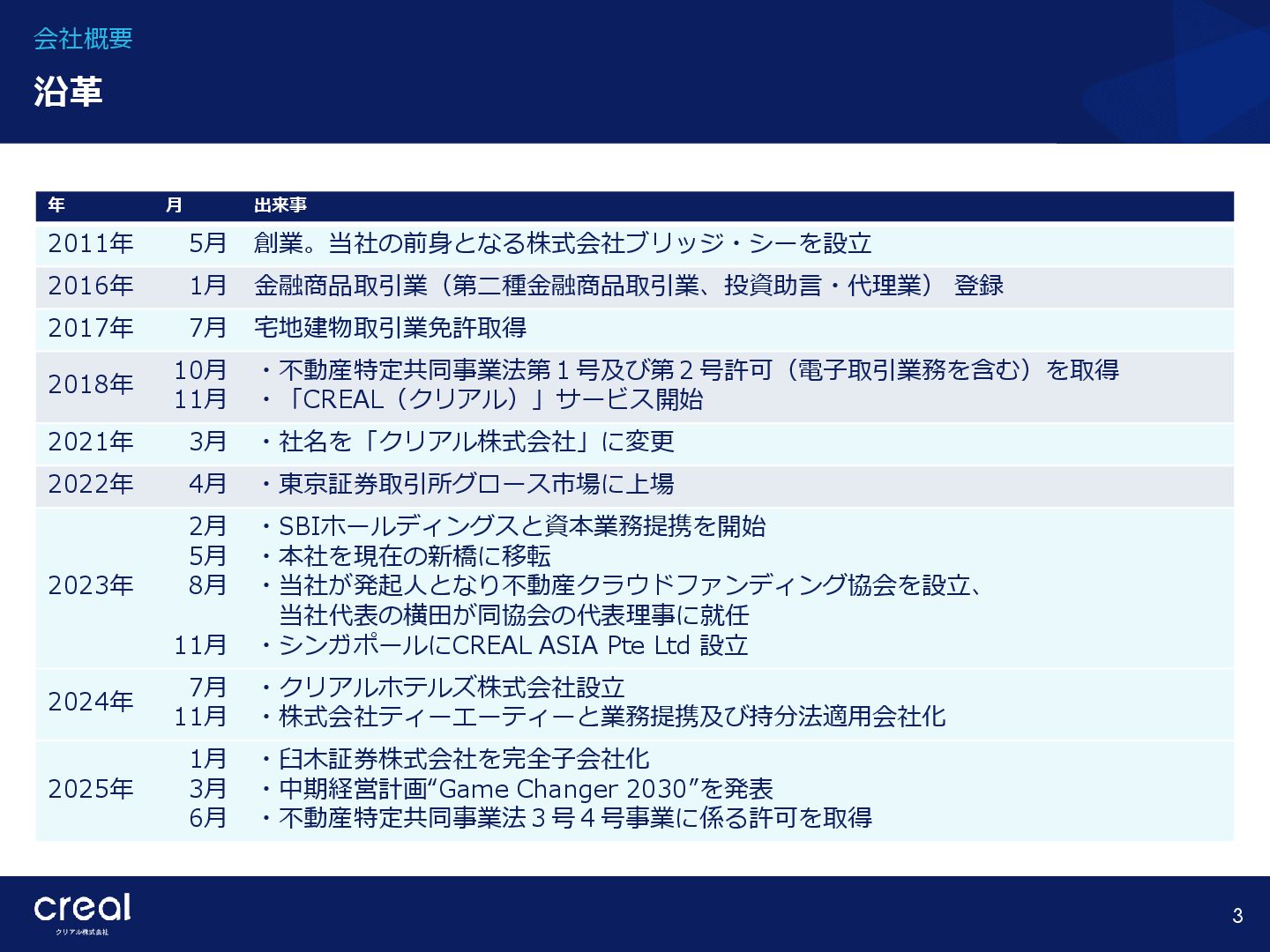The height and width of the screenshot is (952, 1270).
Task: Click the 不動産クラウドファンディング協会を設立 line
Action: (x=621, y=585)
